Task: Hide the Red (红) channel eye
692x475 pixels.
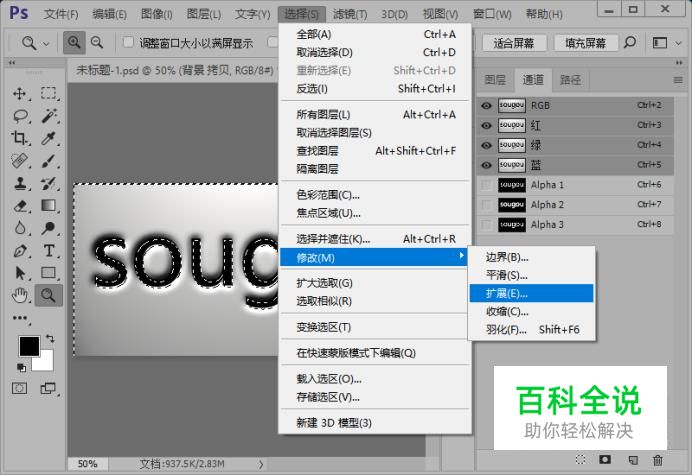Action: click(x=486, y=125)
